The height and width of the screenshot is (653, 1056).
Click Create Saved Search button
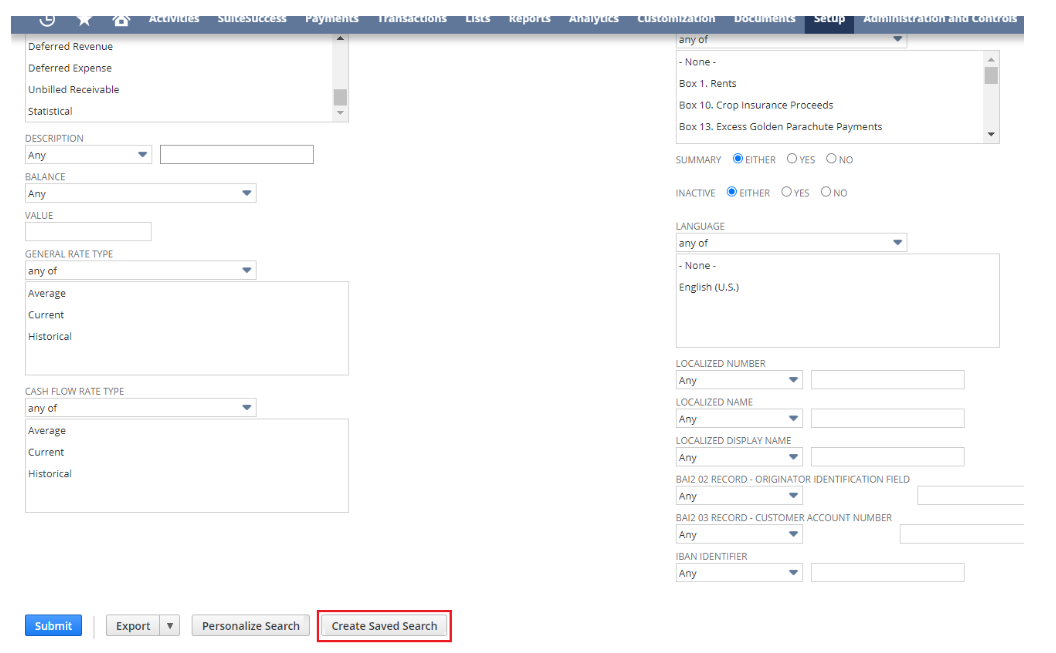pyautogui.click(x=384, y=625)
